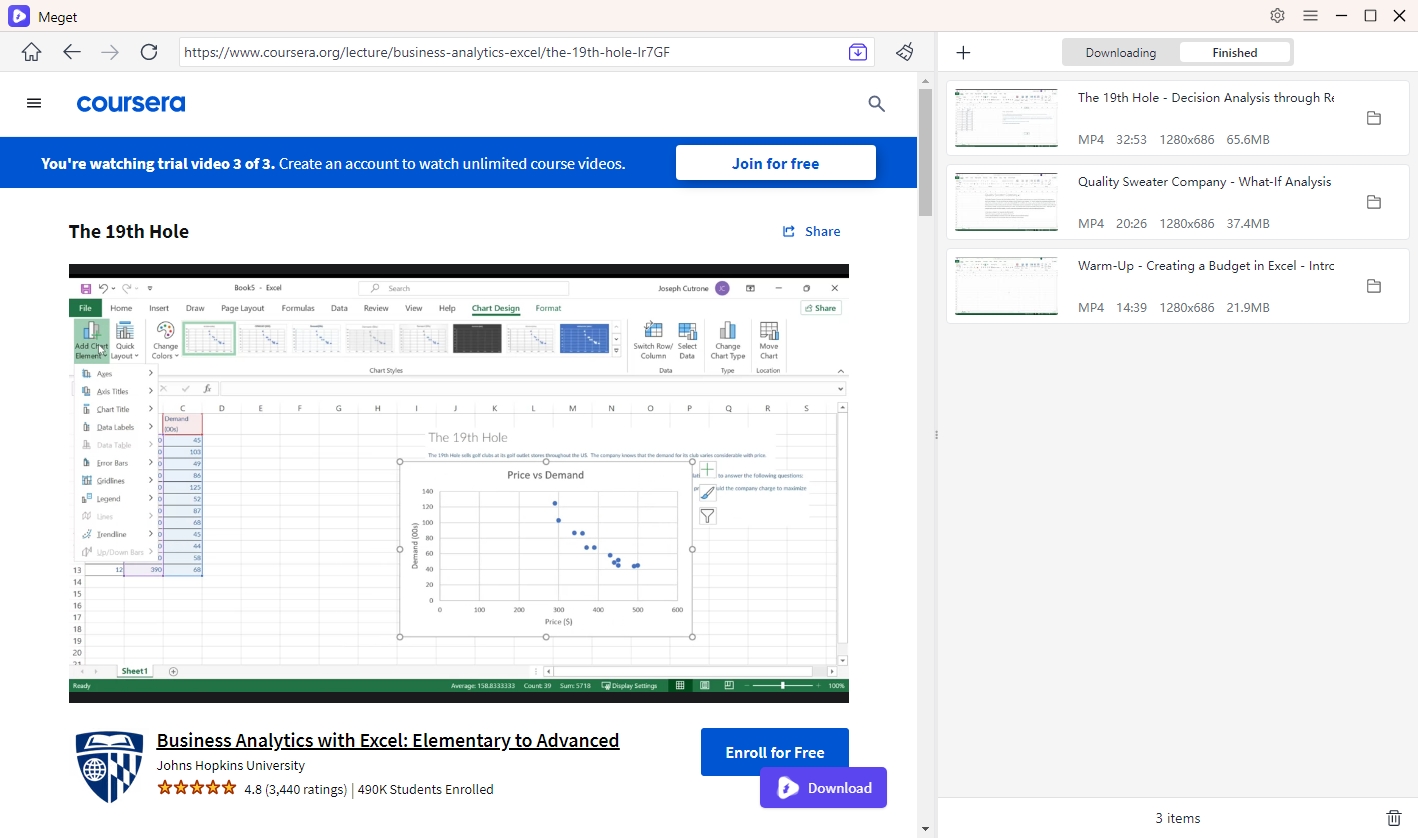The image size is (1418, 838).
Task: Switch to the Downloading tab
Action: [1120, 53]
